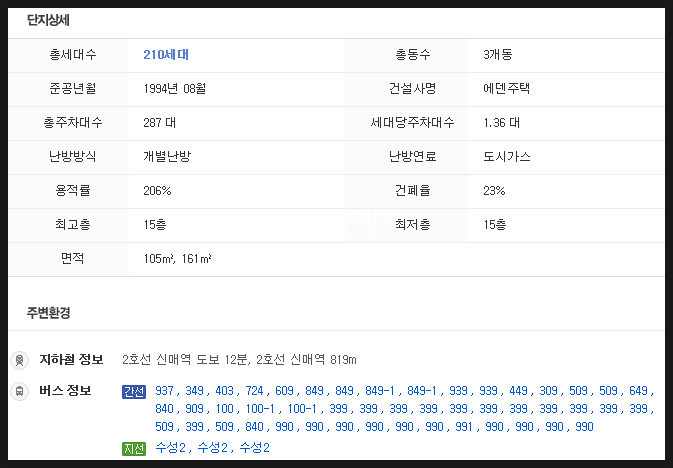Viewport: 673px width, 468px height.
Task: Click the 총세대수 label
Action: (73, 55)
